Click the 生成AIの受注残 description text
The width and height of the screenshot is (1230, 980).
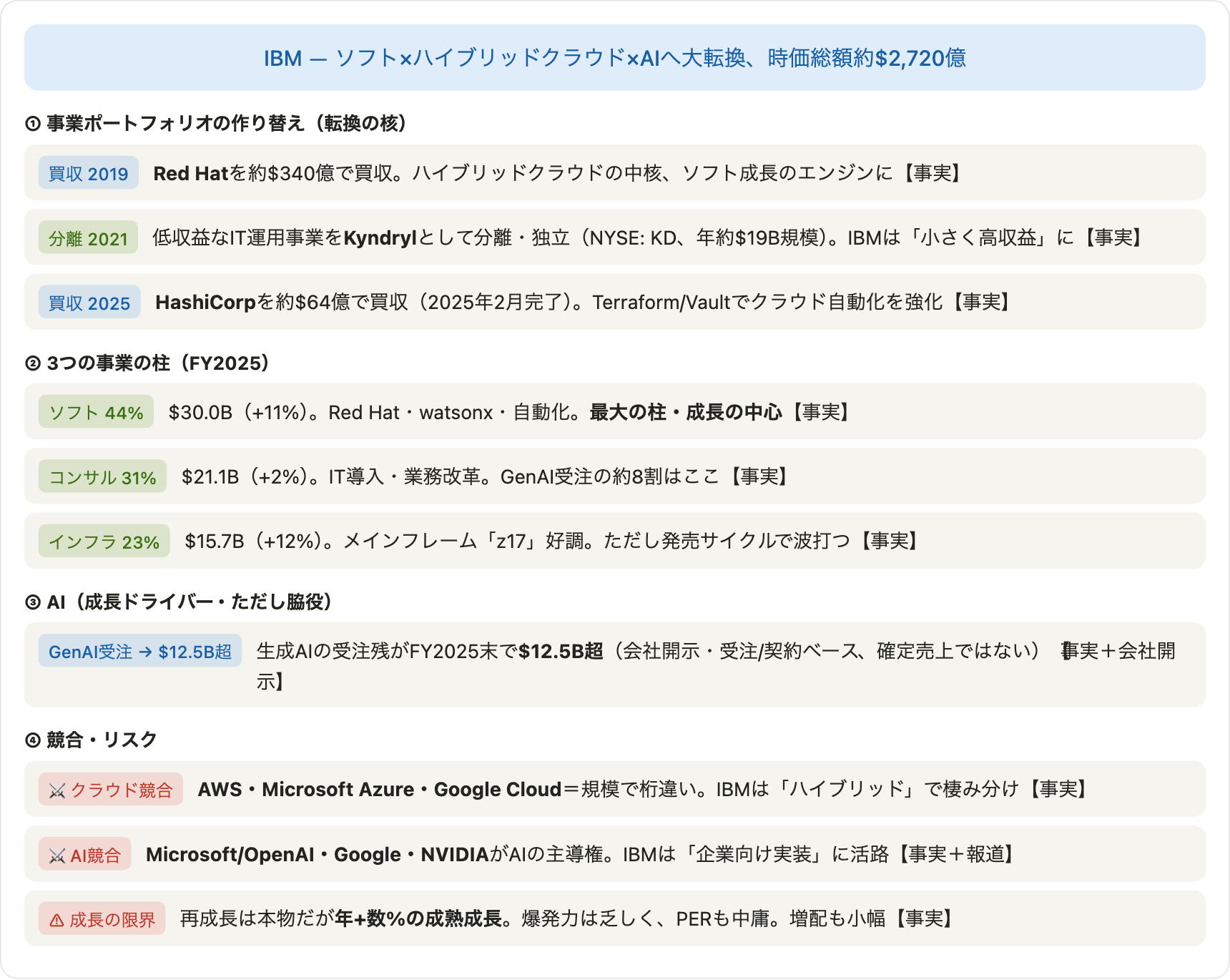(716, 665)
